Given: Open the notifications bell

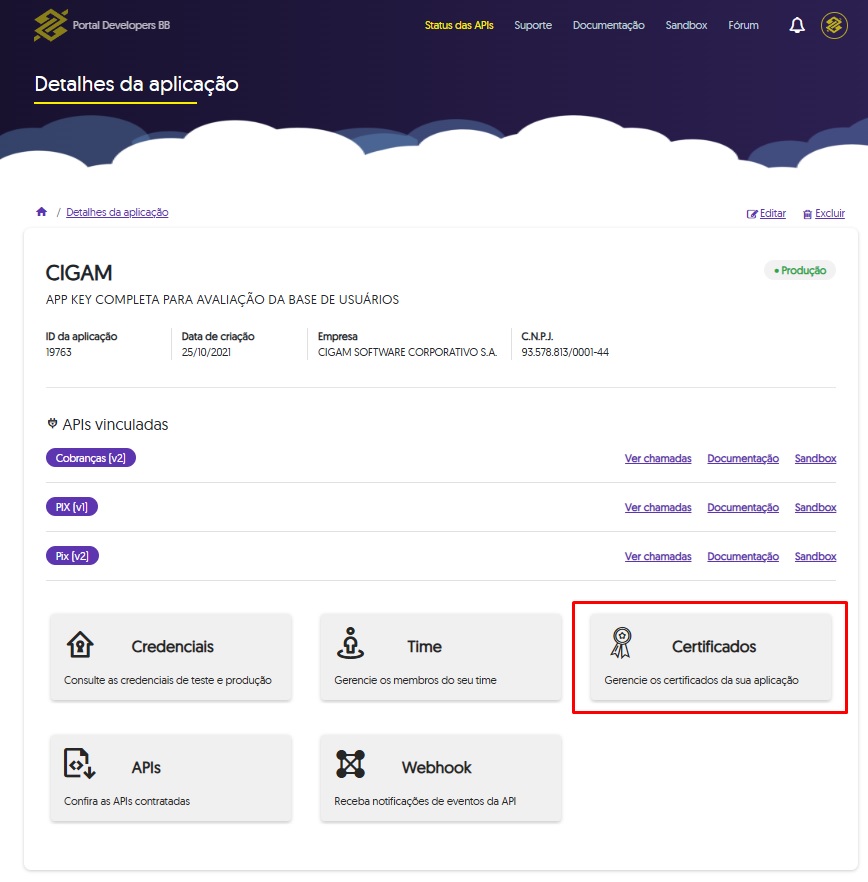Looking at the screenshot, I should (x=797, y=26).
